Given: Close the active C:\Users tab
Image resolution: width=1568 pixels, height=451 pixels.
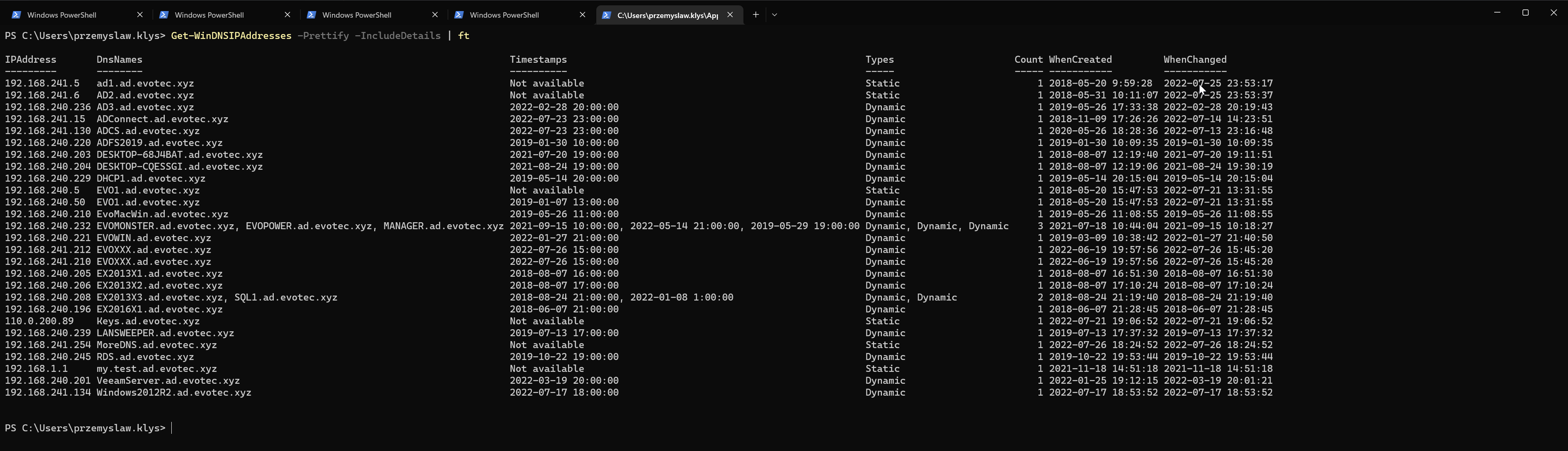Looking at the screenshot, I should pyautogui.click(x=730, y=15).
